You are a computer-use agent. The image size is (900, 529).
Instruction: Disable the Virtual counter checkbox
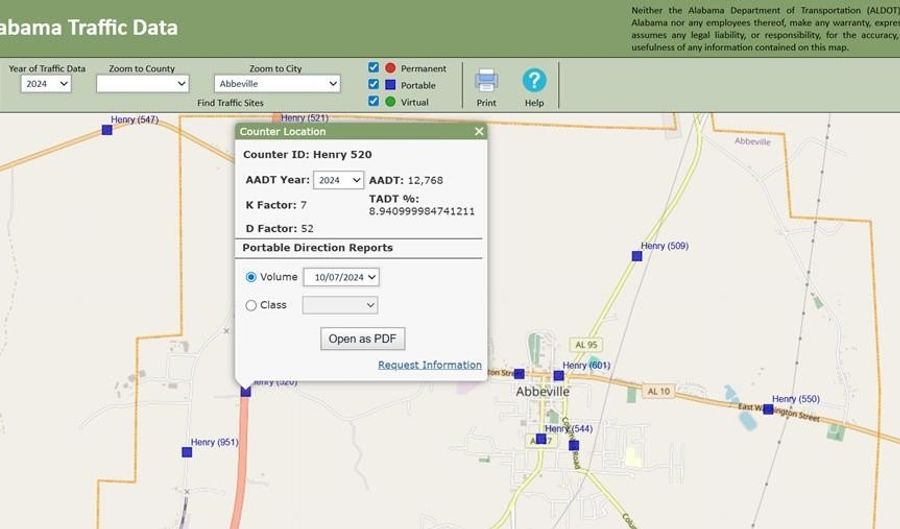tap(374, 101)
